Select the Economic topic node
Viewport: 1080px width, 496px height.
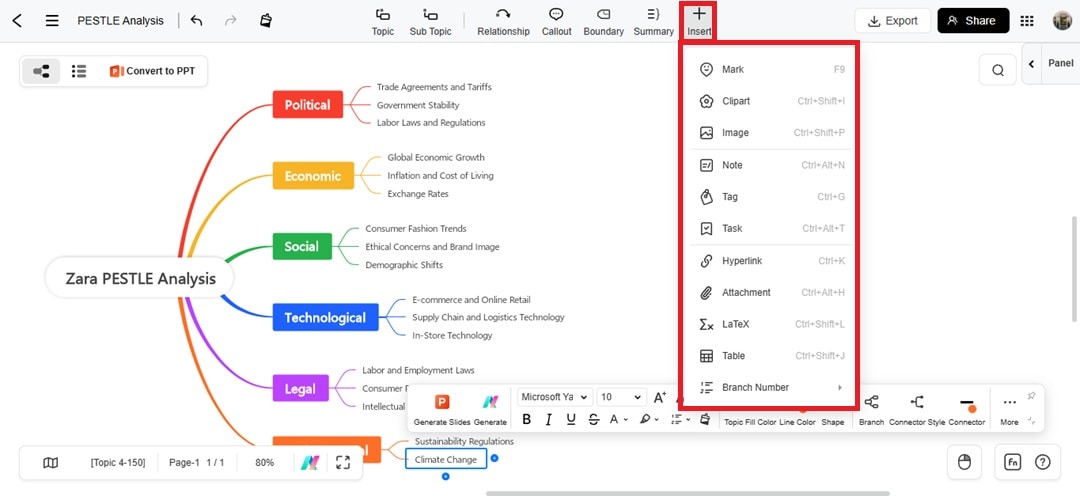313,176
